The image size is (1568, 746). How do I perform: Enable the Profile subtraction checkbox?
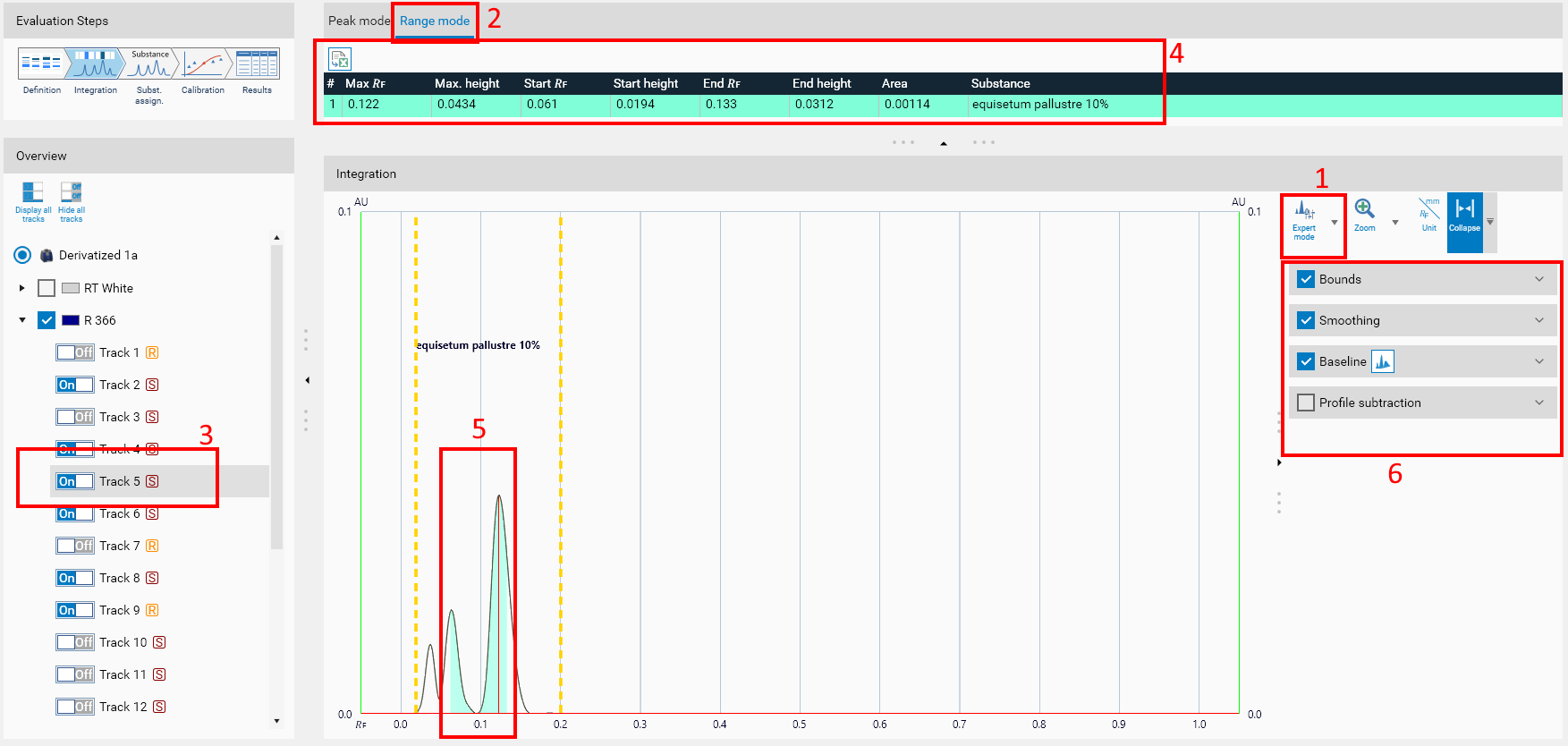tap(1306, 403)
